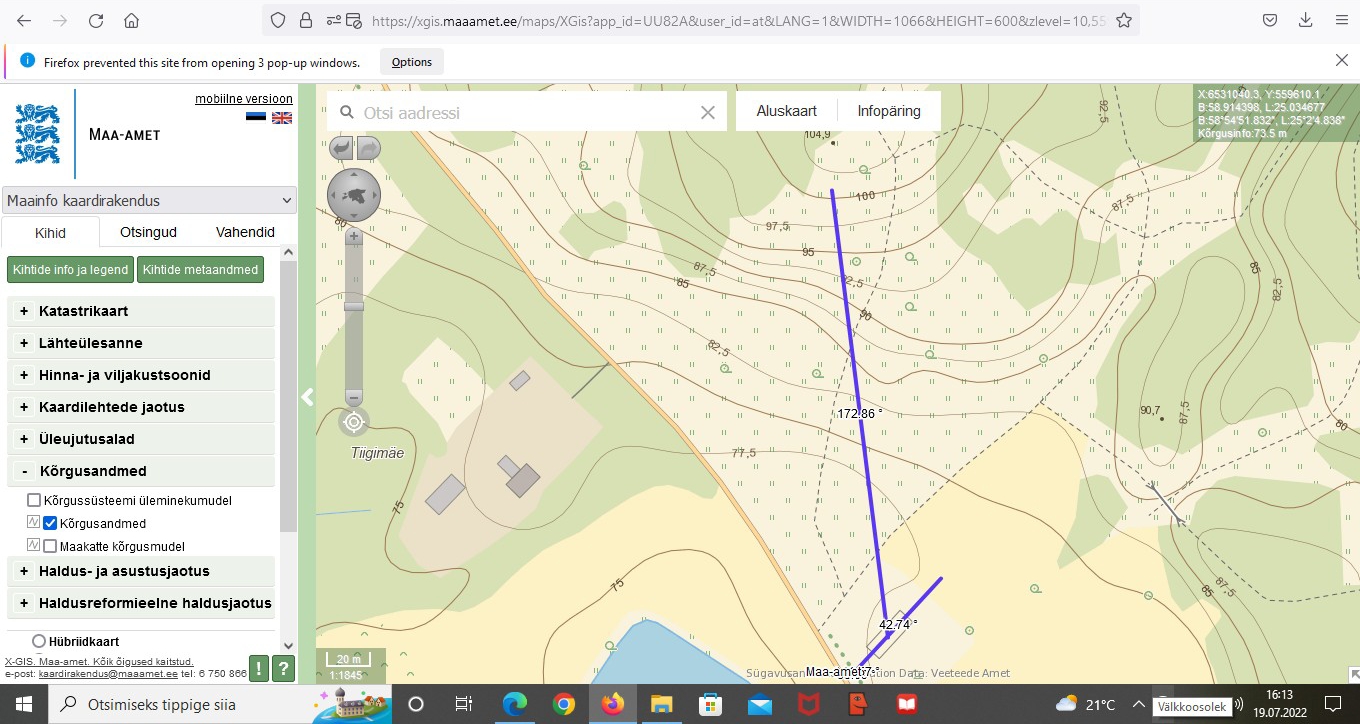This screenshot has width=1360, height=724.
Task: Uncheck the Kõrgusandmed layer checkbox
Action: [50, 523]
